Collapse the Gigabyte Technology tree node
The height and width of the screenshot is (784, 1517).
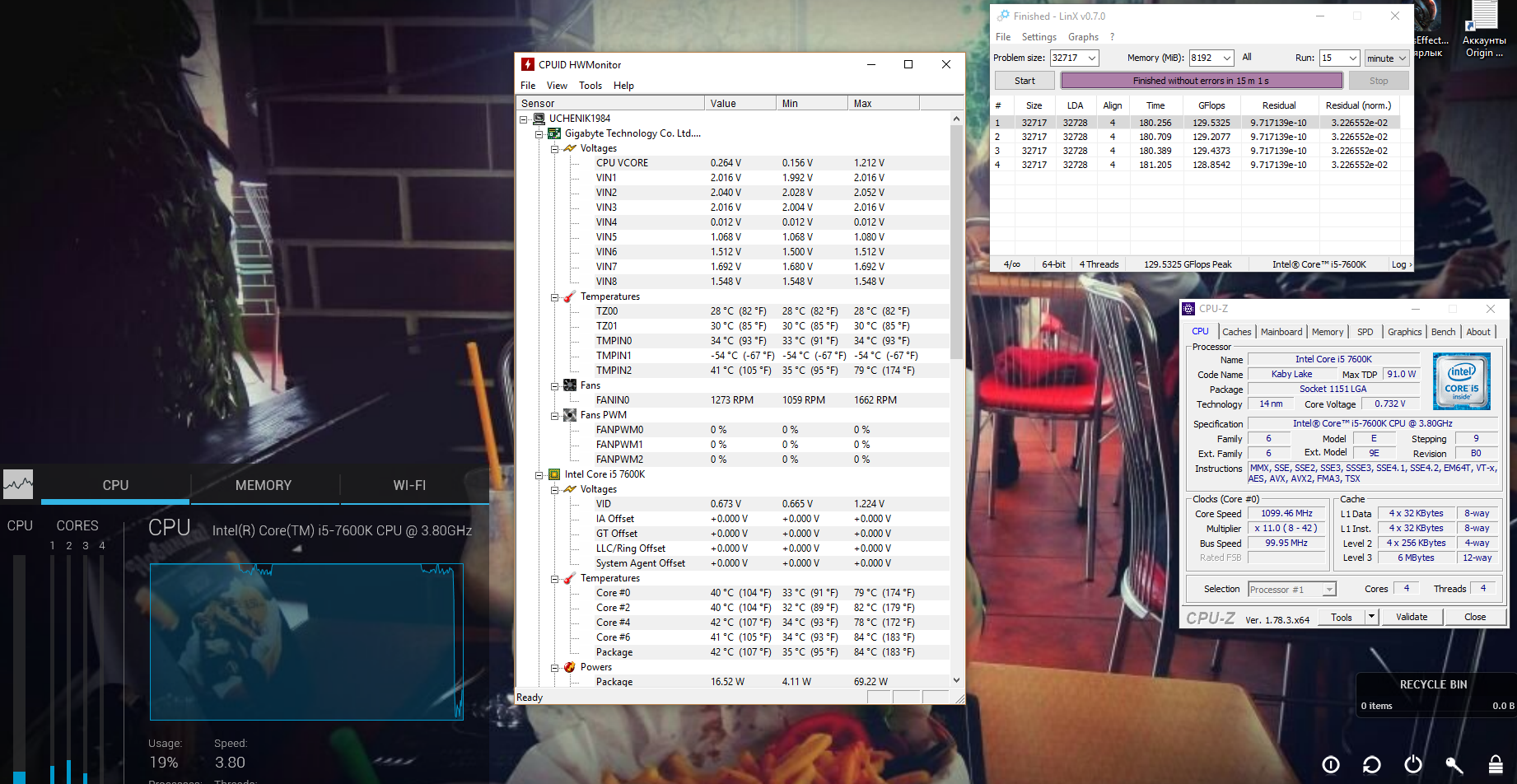click(539, 134)
